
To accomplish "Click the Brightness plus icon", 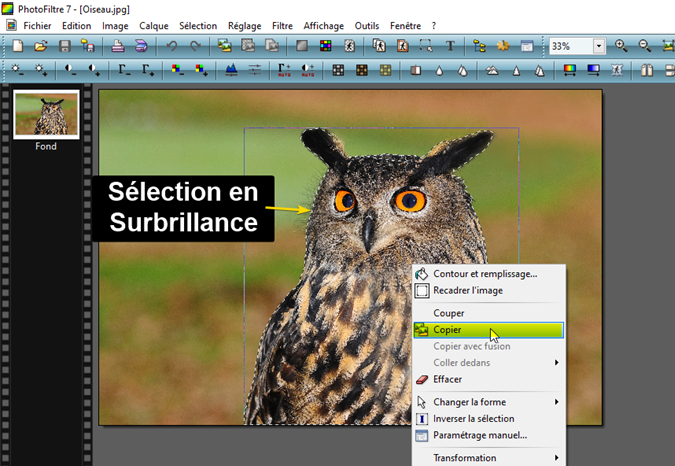I will click(x=41, y=70).
